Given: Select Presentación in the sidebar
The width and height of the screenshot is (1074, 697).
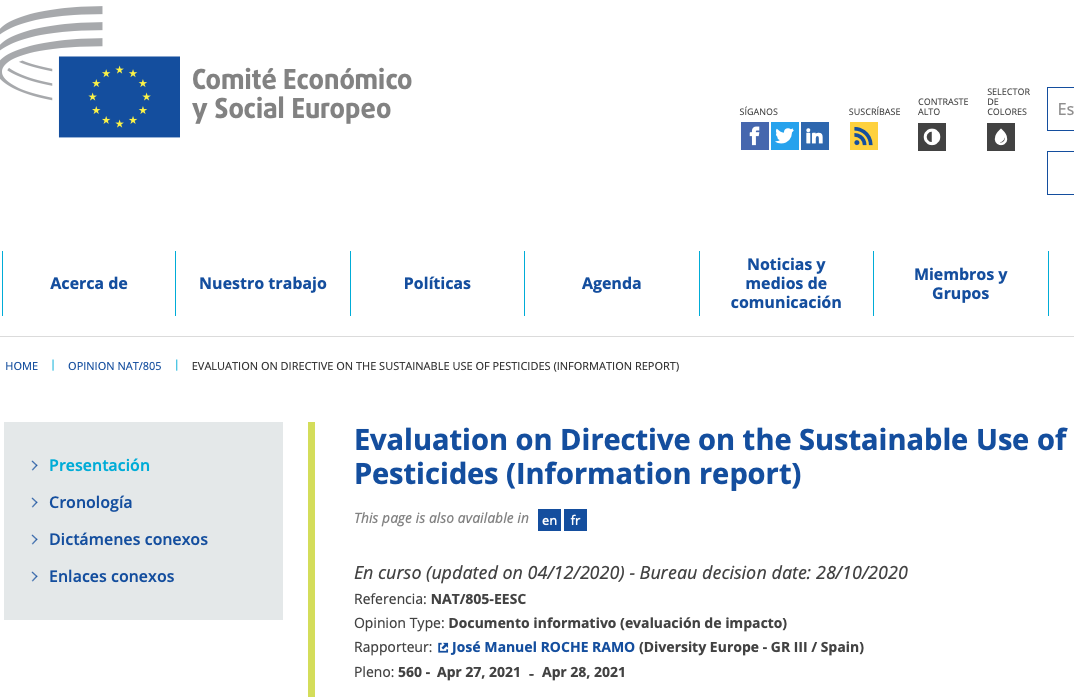Looking at the screenshot, I should pyautogui.click(x=99, y=465).
